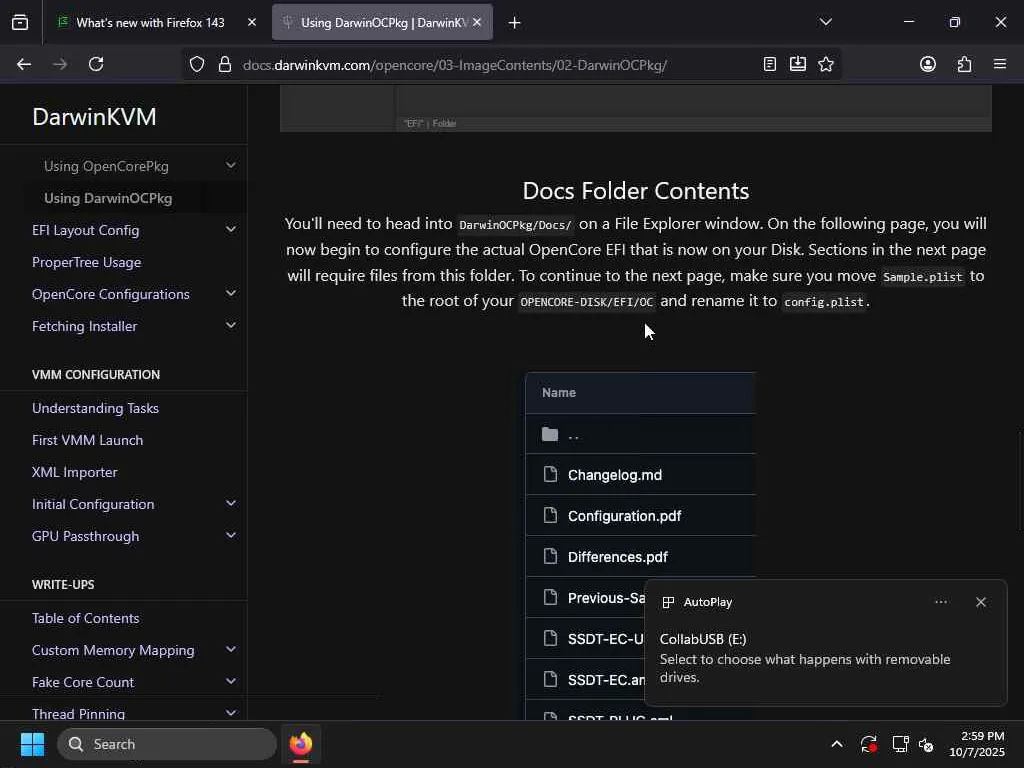Click the file icon beside Configuration.pdf
This screenshot has height=768, width=1024.
pos(551,516)
